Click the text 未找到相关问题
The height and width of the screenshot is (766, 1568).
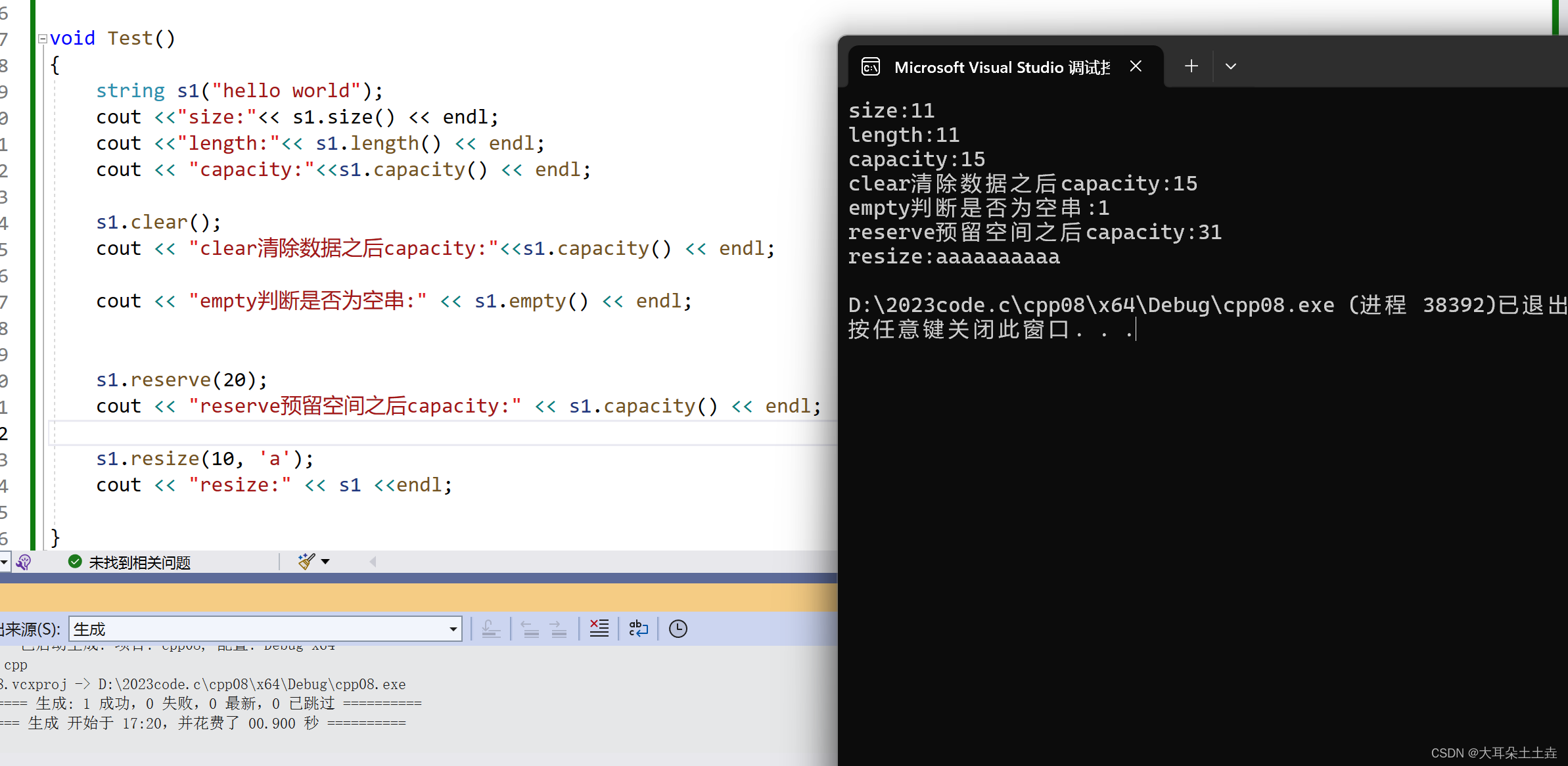point(140,562)
